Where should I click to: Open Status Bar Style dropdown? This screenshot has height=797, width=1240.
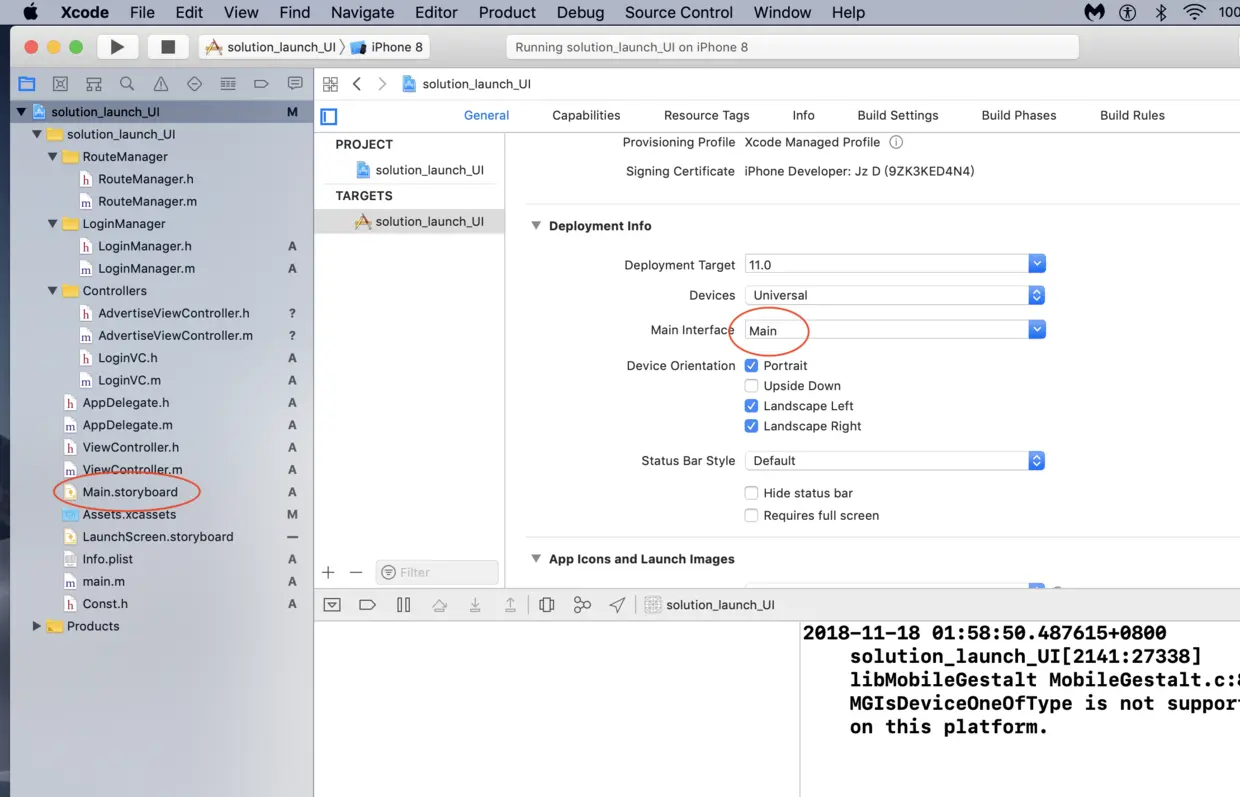[895, 461]
